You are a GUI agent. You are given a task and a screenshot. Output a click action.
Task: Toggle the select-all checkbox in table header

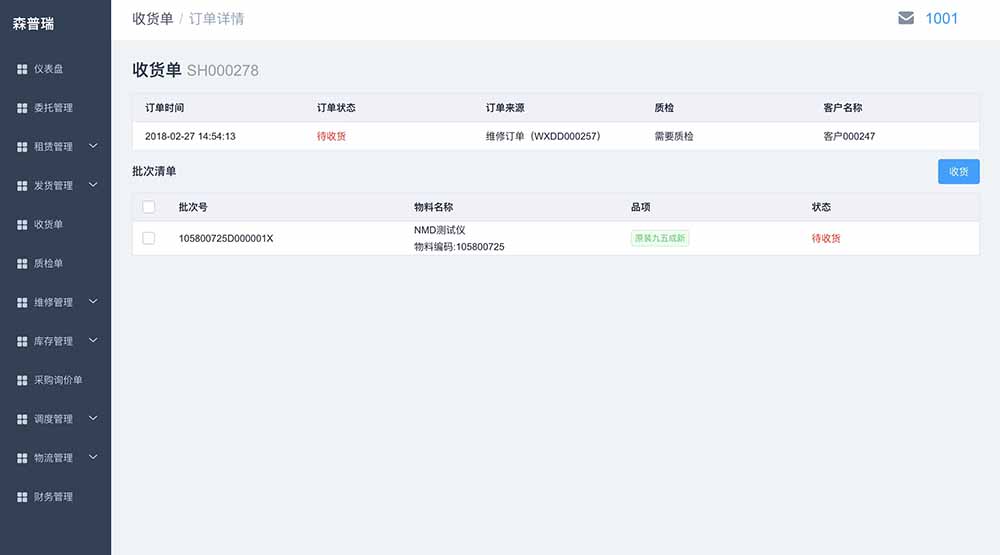point(149,207)
